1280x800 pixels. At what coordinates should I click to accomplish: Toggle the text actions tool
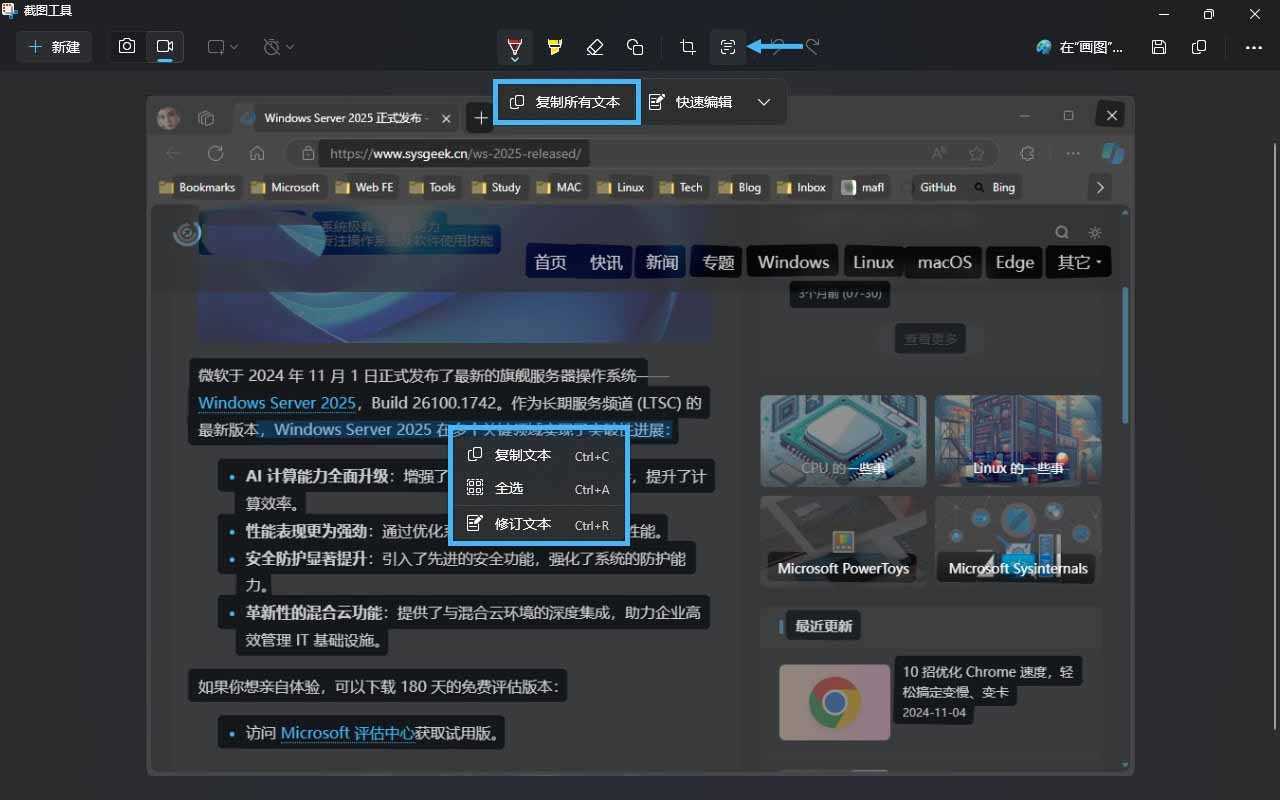point(728,47)
